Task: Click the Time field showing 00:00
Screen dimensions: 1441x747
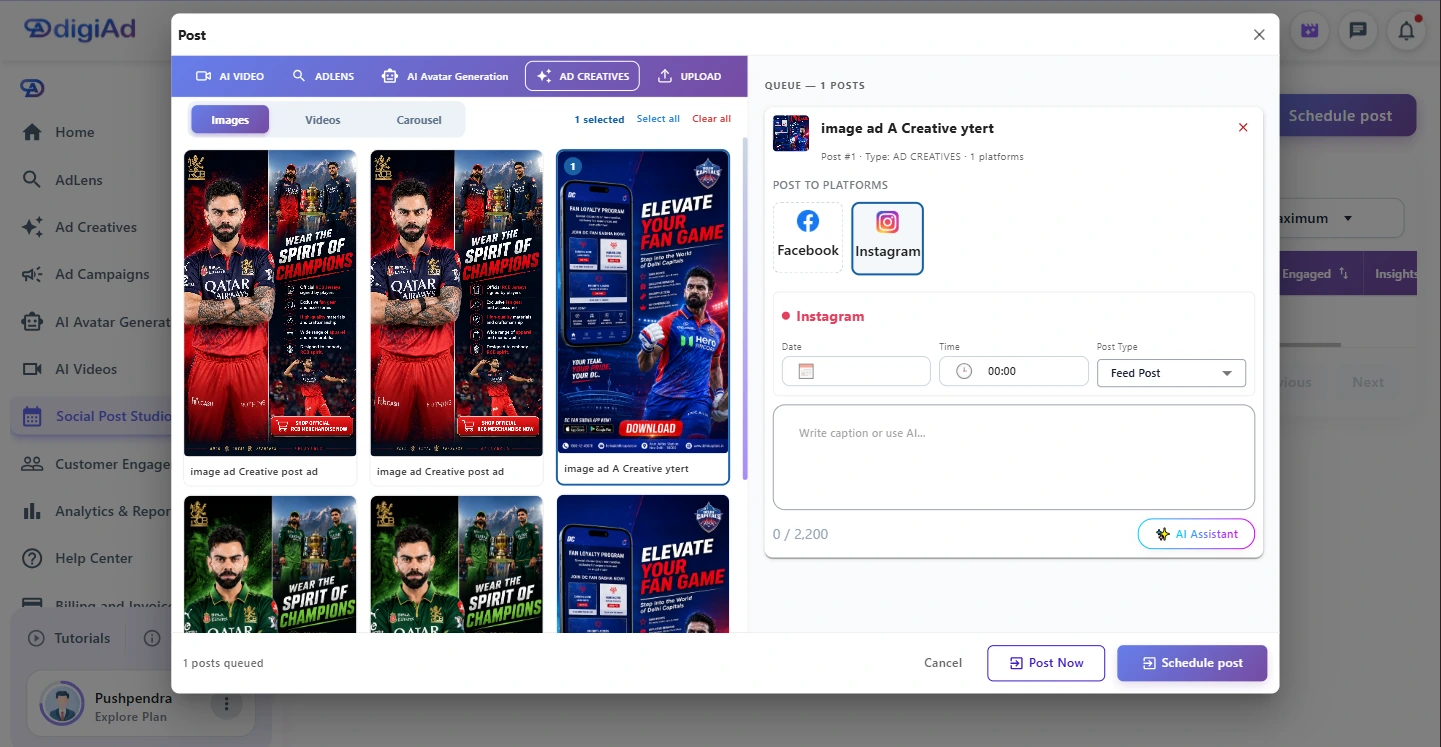Action: coord(1013,371)
